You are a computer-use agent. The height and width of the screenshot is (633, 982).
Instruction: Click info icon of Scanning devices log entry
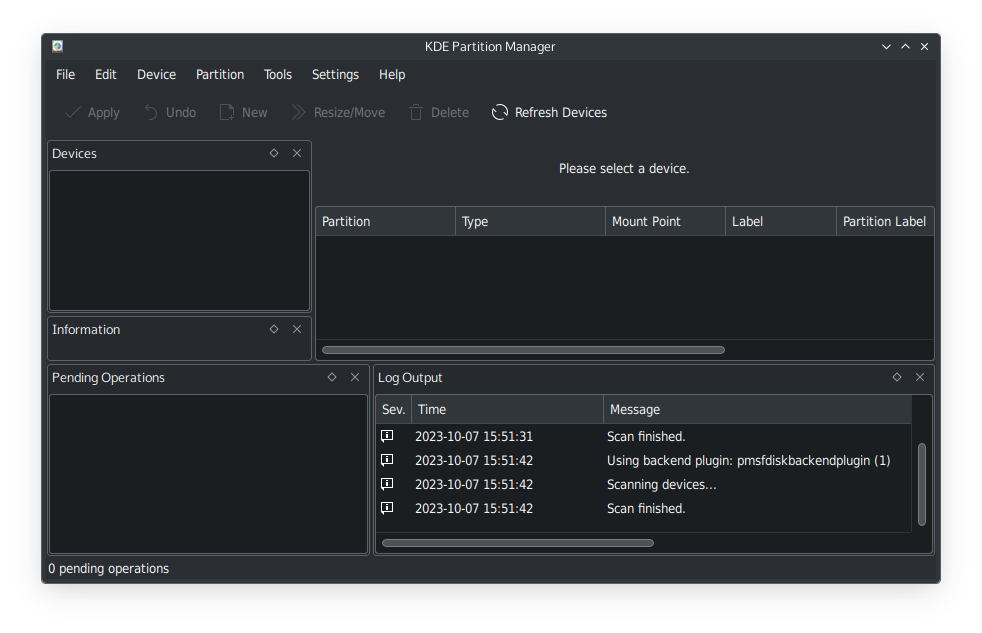tap(388, 484)
